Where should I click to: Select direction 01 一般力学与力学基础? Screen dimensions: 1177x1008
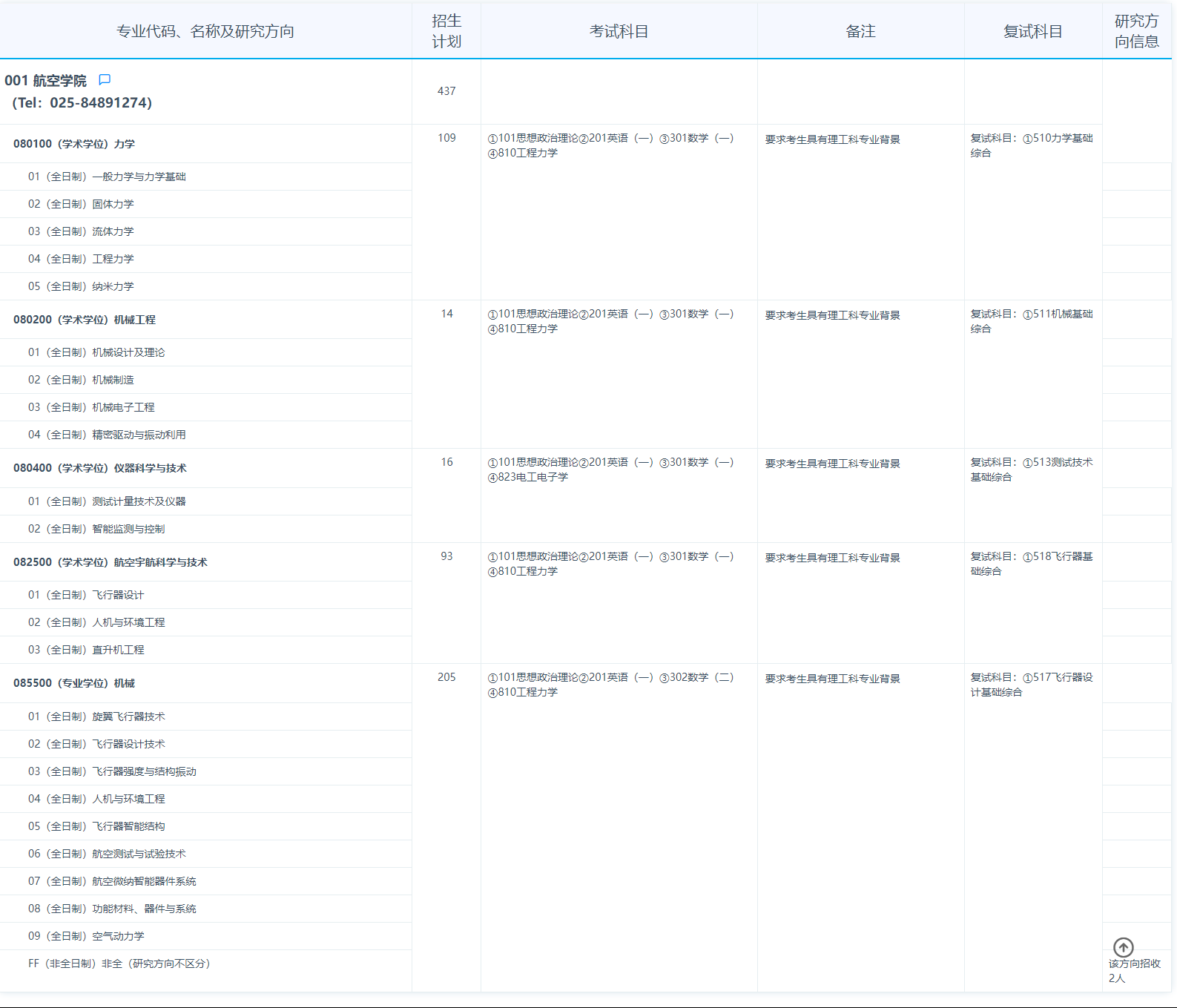205,177
